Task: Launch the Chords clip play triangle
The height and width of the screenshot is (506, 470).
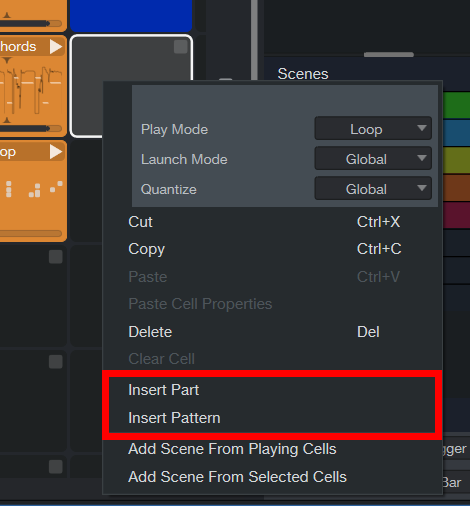Action: coord(56,47)
